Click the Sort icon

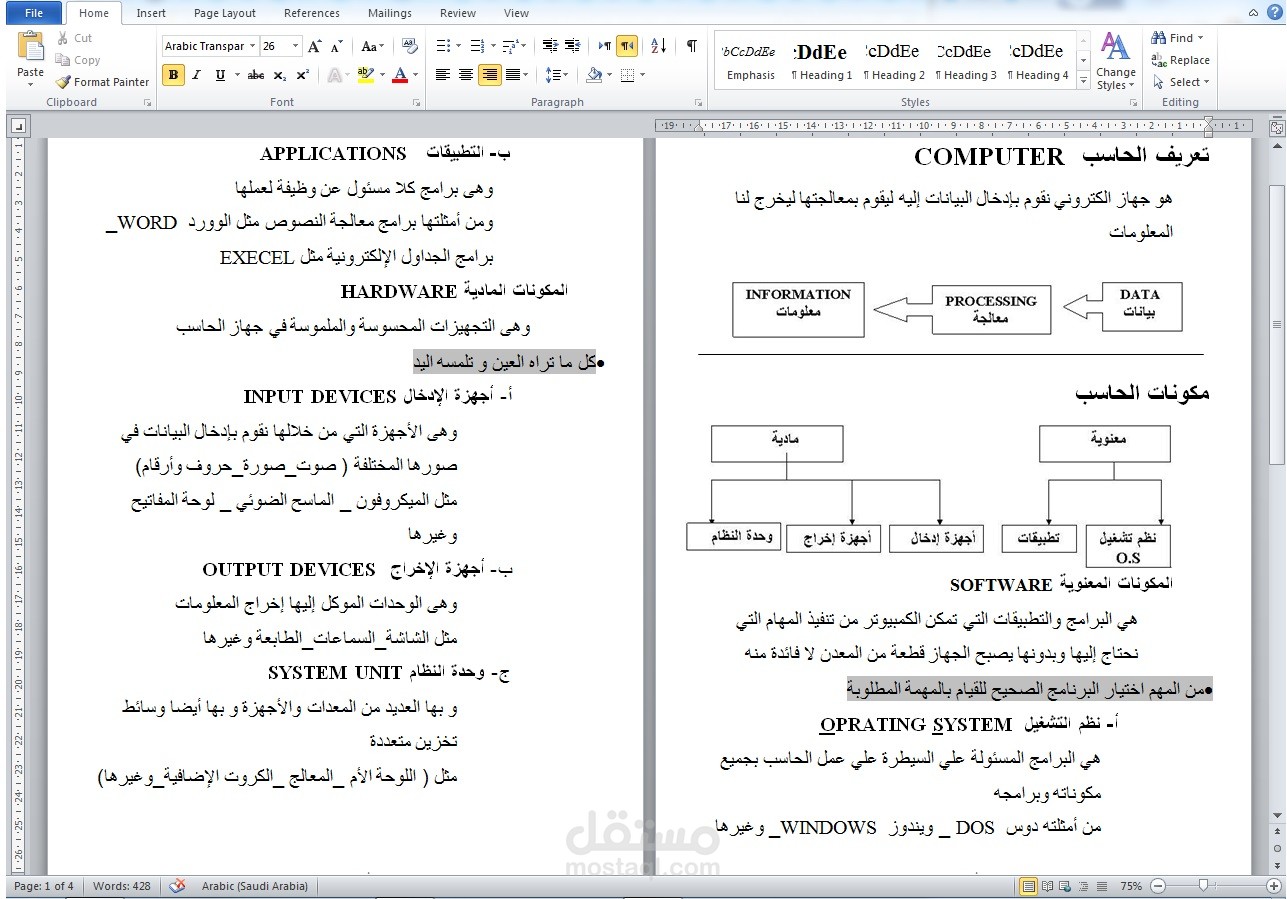pos(659,46)
